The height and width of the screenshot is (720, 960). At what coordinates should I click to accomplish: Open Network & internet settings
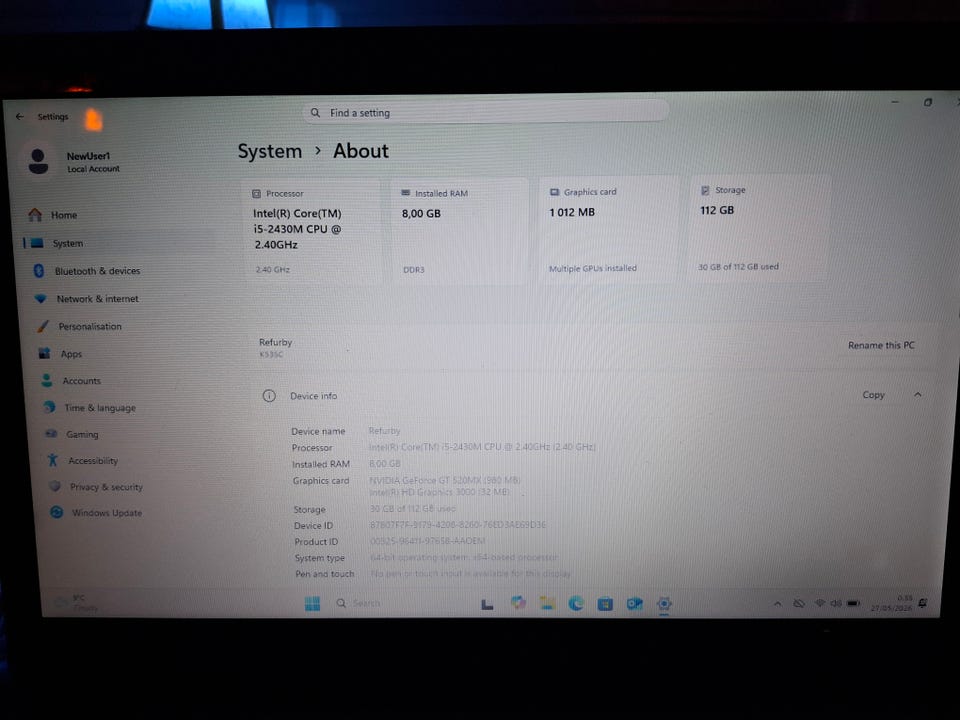coord(97,299)
